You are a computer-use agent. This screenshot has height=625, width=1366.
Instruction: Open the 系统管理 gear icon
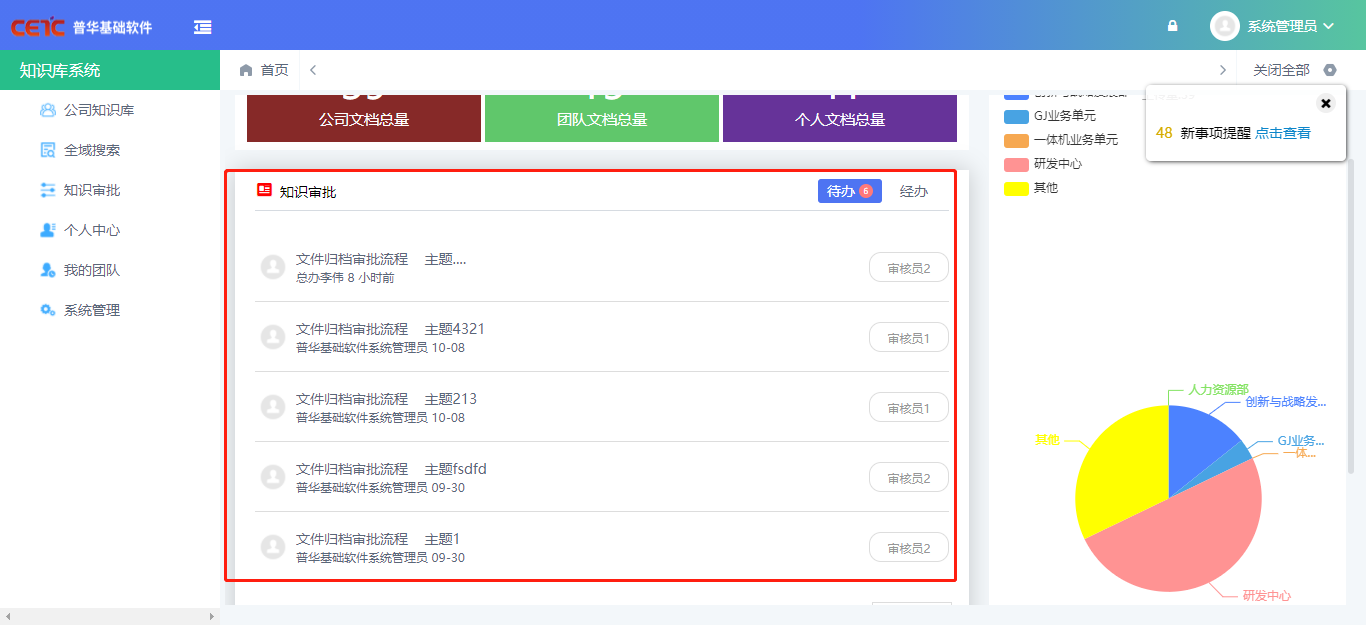(x=47, y=310)
